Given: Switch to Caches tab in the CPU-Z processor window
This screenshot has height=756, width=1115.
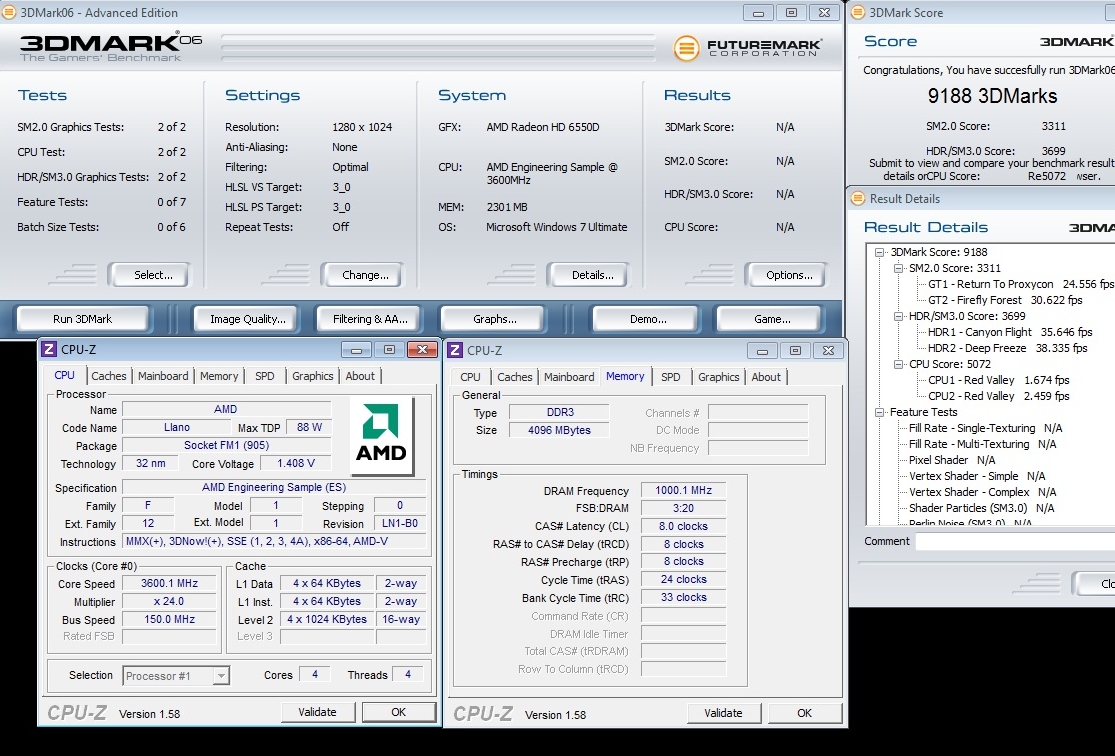Looking at the screenshot, I should (x=109, y=376).
